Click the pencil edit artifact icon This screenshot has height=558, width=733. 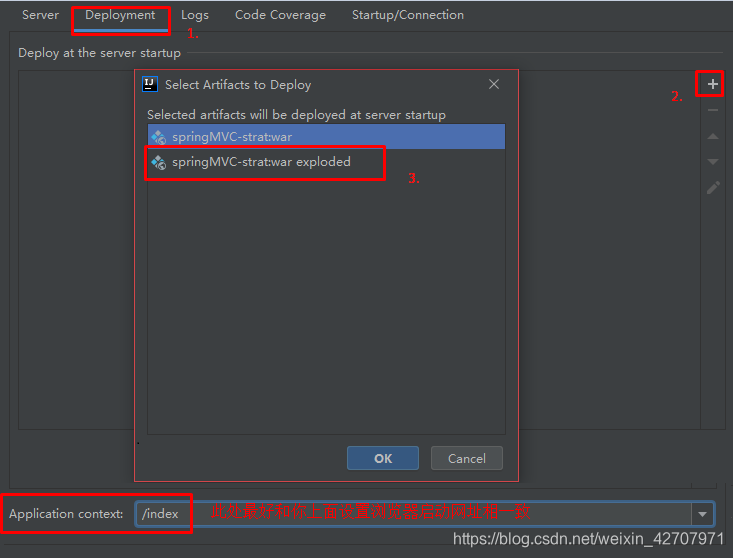point(713,187)
